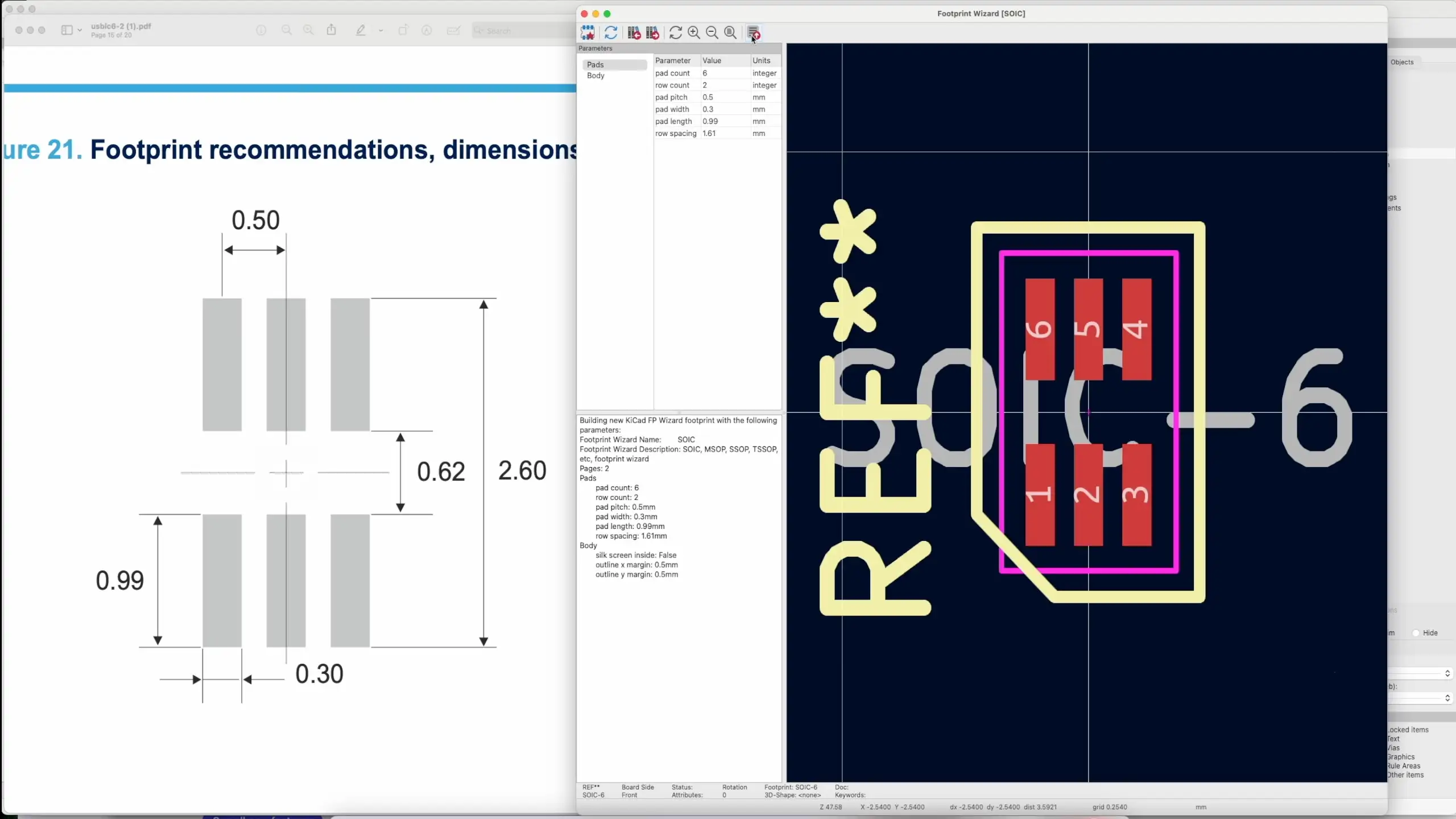Go to previous parameters page
The height and width of the screenshot is (819, 1456).
633,32
